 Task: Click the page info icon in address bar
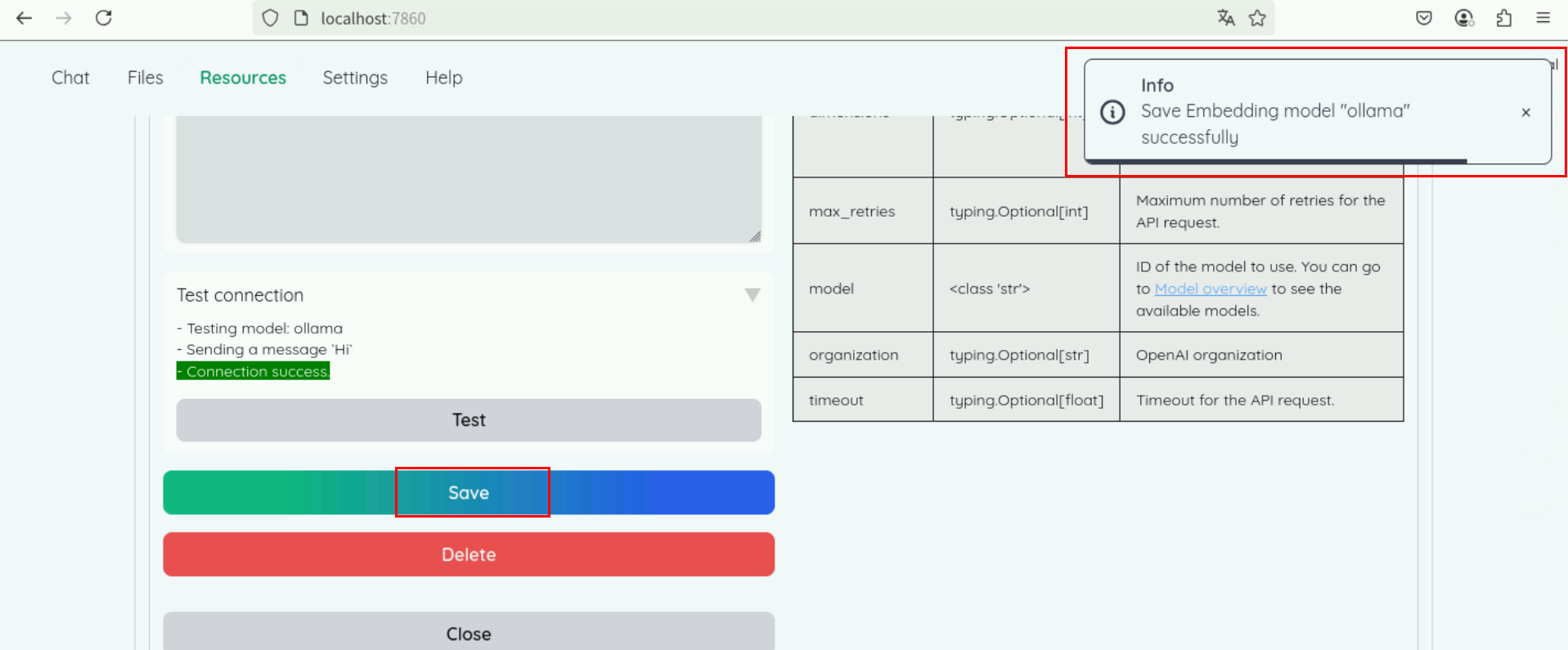[301, 18]
